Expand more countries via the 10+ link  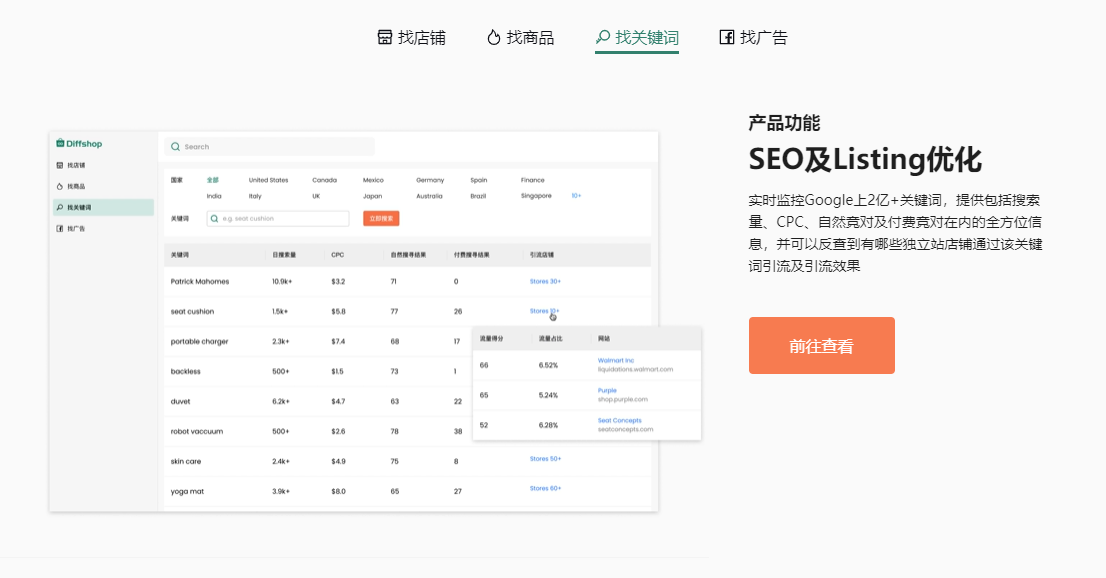(x=576, y=195)
